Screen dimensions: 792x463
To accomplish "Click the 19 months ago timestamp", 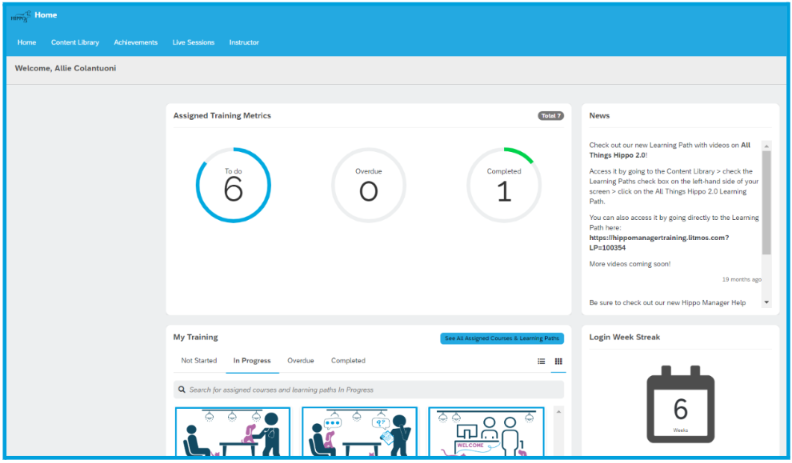I will pos(741,279).
